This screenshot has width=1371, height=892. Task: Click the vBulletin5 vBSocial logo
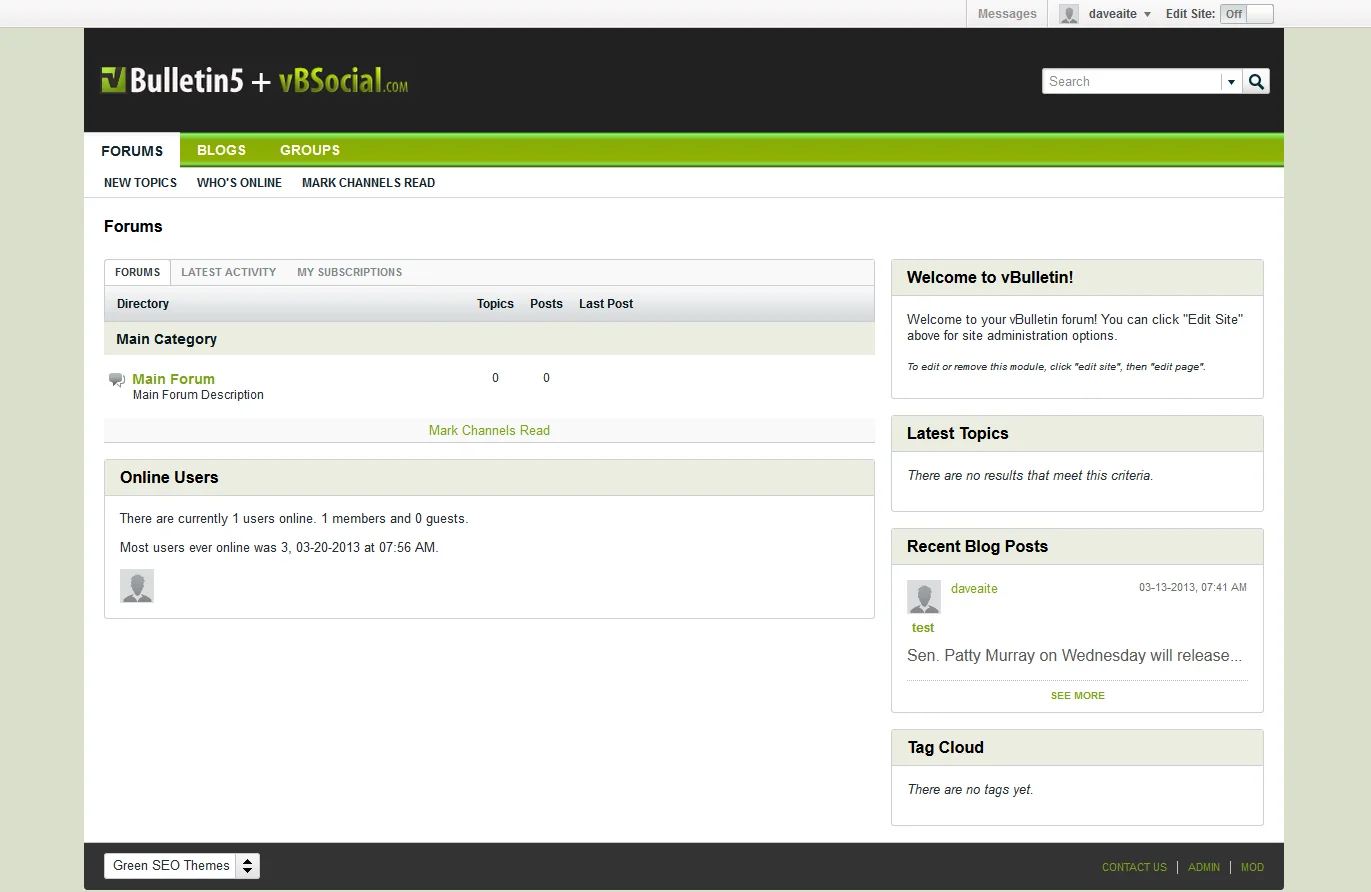pos(255,81)
